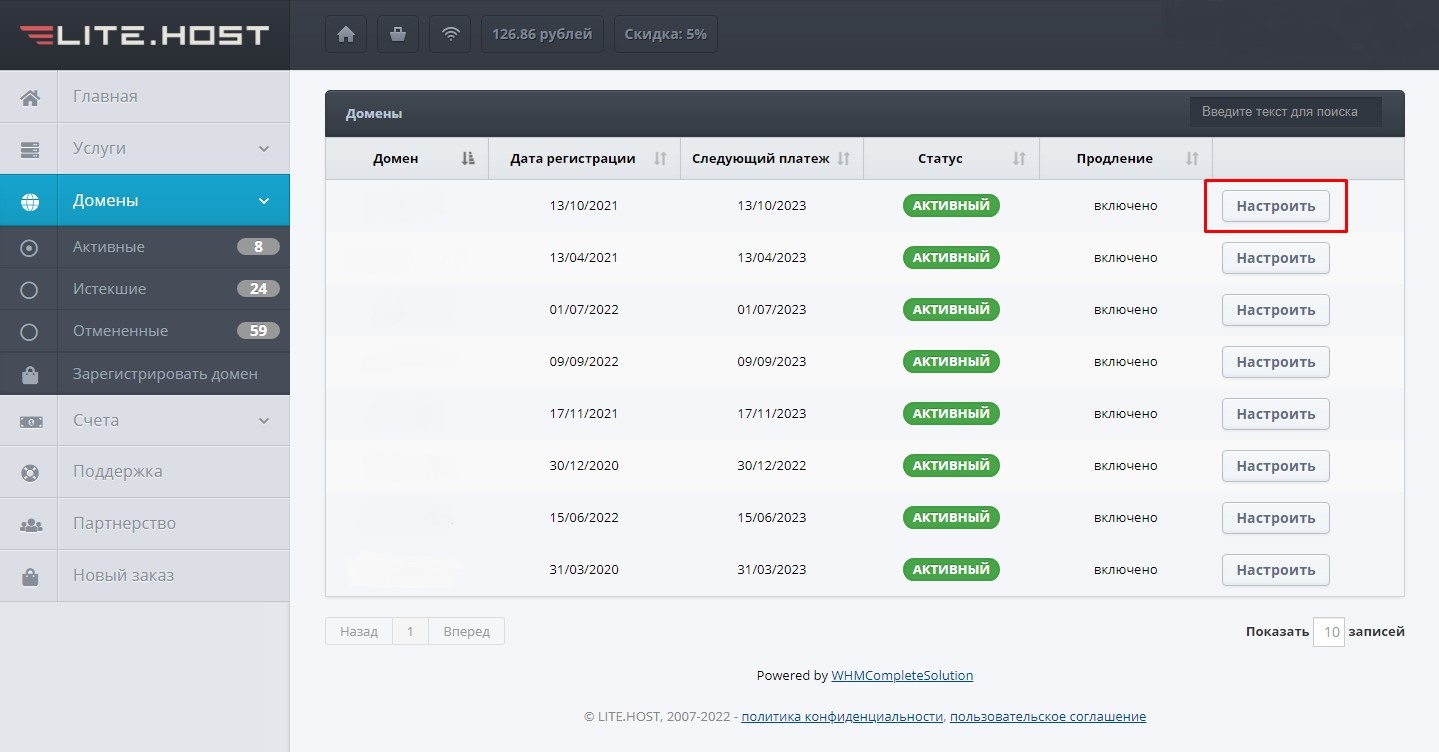Click next payment date 31/03/2023
Image resolution: width=1439 pixels, height=752 pixels.
[x=771, y=570]
